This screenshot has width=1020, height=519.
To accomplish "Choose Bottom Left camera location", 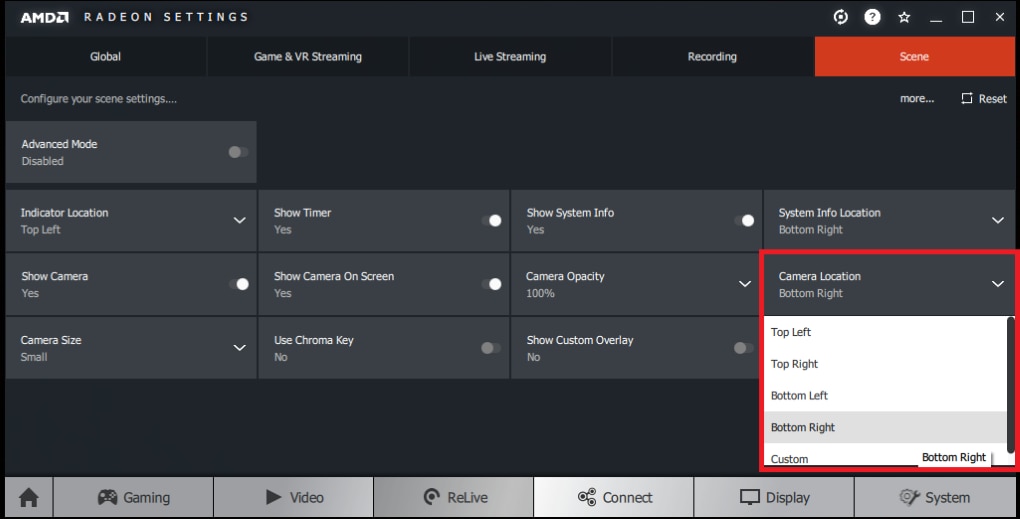I will coord(885,395).
